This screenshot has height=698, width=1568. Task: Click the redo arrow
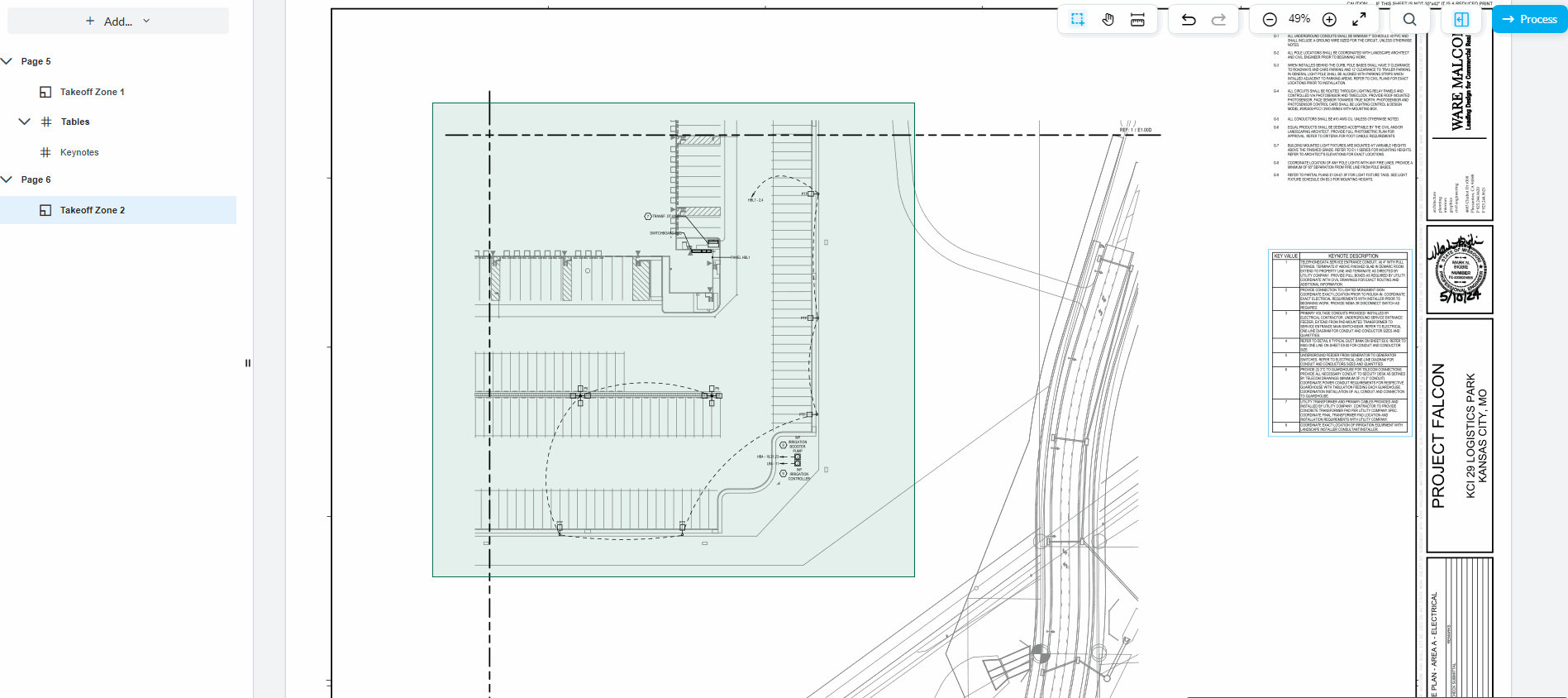1218,19
